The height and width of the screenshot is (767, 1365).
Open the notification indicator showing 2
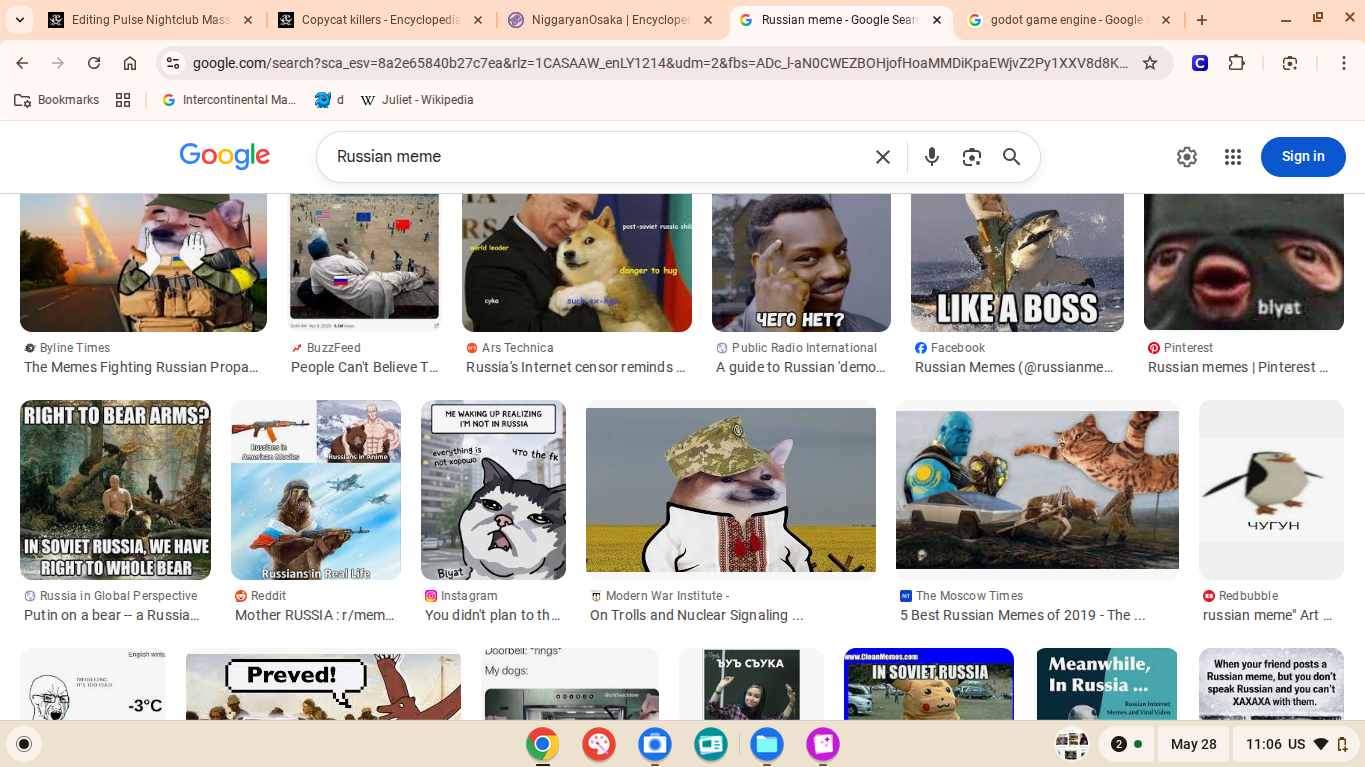tap(1126, 744)
